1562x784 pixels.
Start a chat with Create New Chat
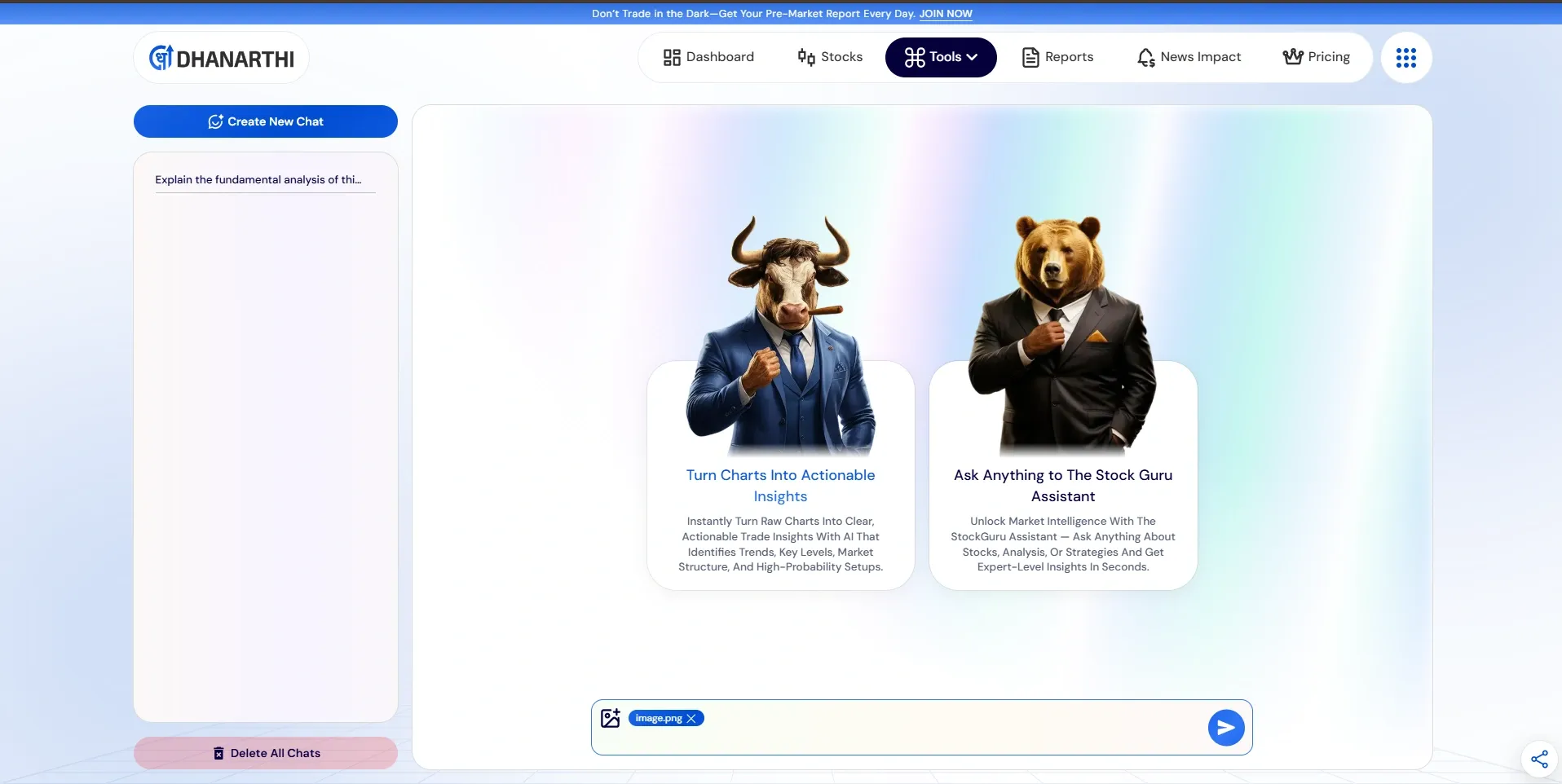[266, 121]
